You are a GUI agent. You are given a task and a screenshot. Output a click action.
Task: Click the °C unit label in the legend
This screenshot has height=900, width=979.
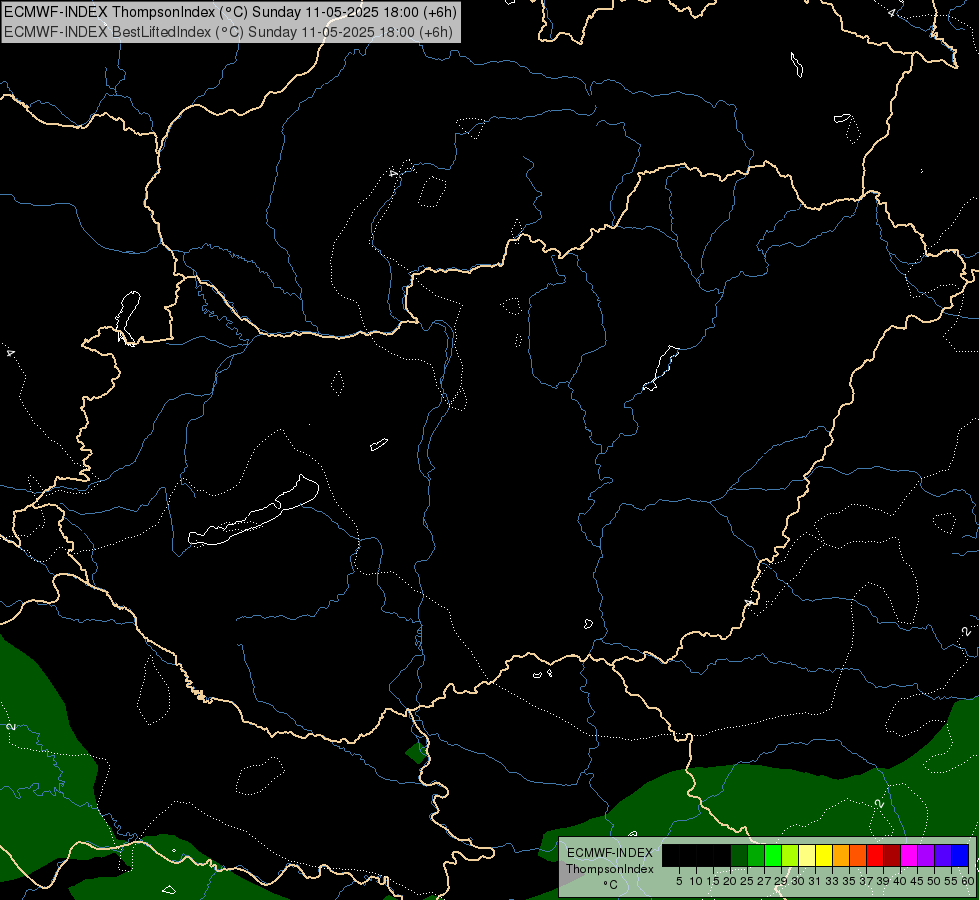[610, 885]
